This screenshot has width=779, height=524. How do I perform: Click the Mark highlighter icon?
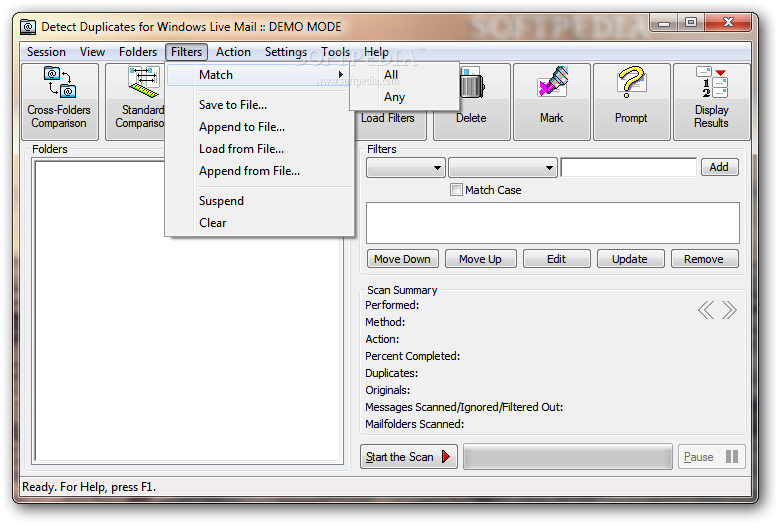(x=552, y=81)
